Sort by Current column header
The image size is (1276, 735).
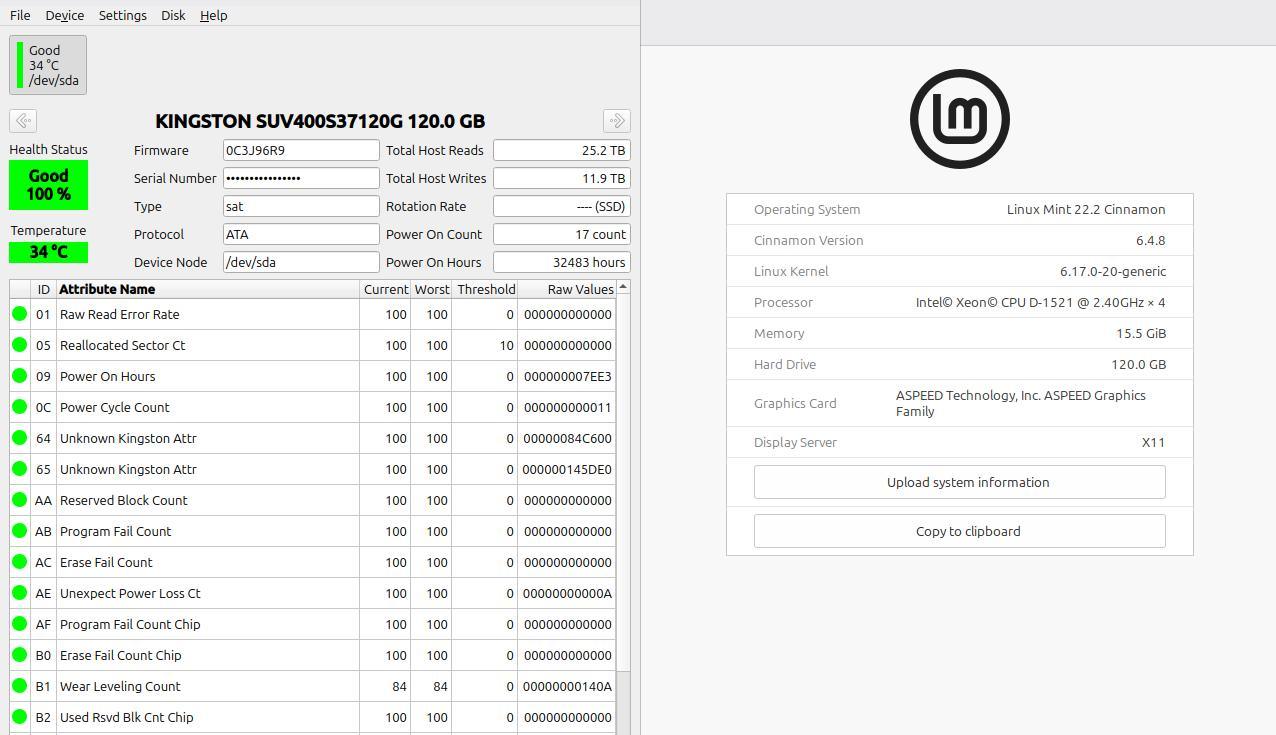(x=385, y=289)
